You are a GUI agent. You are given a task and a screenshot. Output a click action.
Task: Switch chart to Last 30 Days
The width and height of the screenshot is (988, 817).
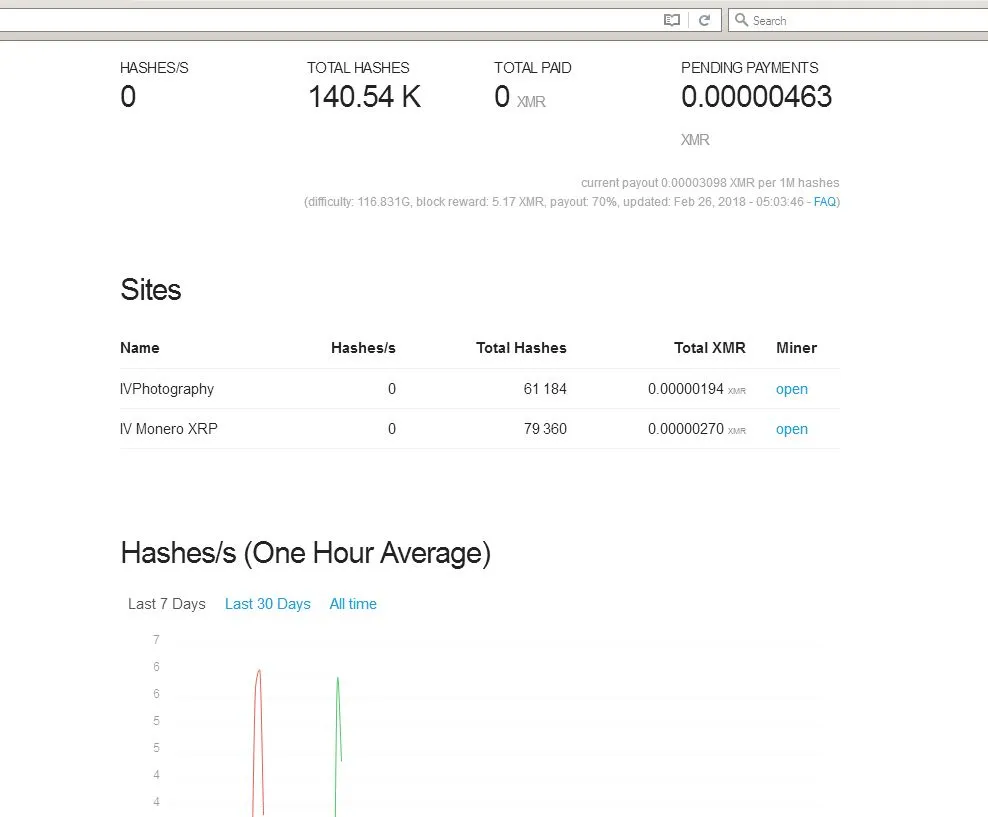268,604
